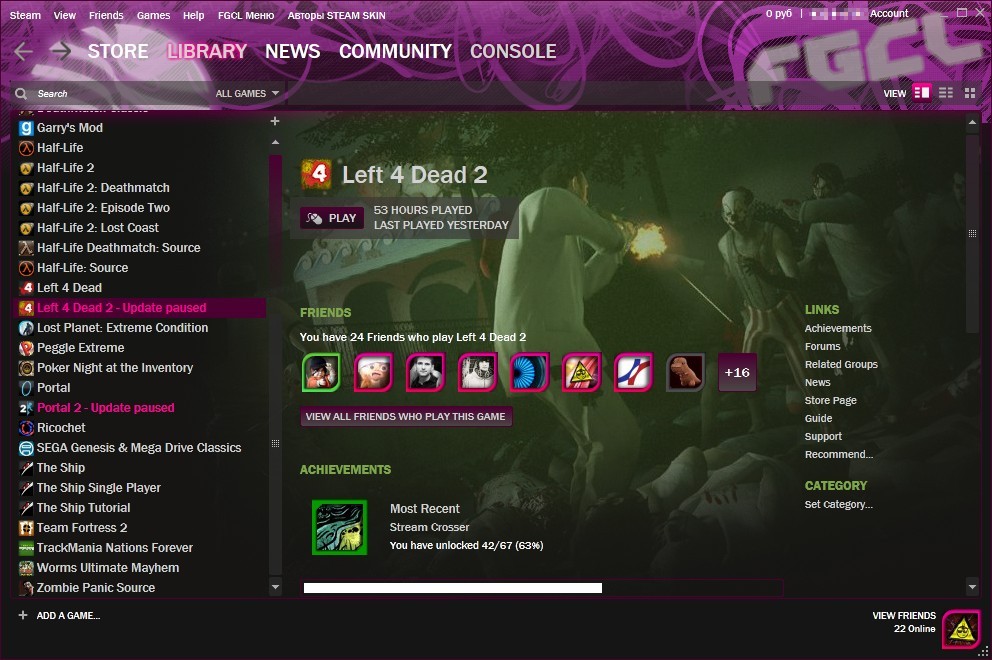
Task: Click the Stream Crosser achievement icon
Action: point(339,527)
